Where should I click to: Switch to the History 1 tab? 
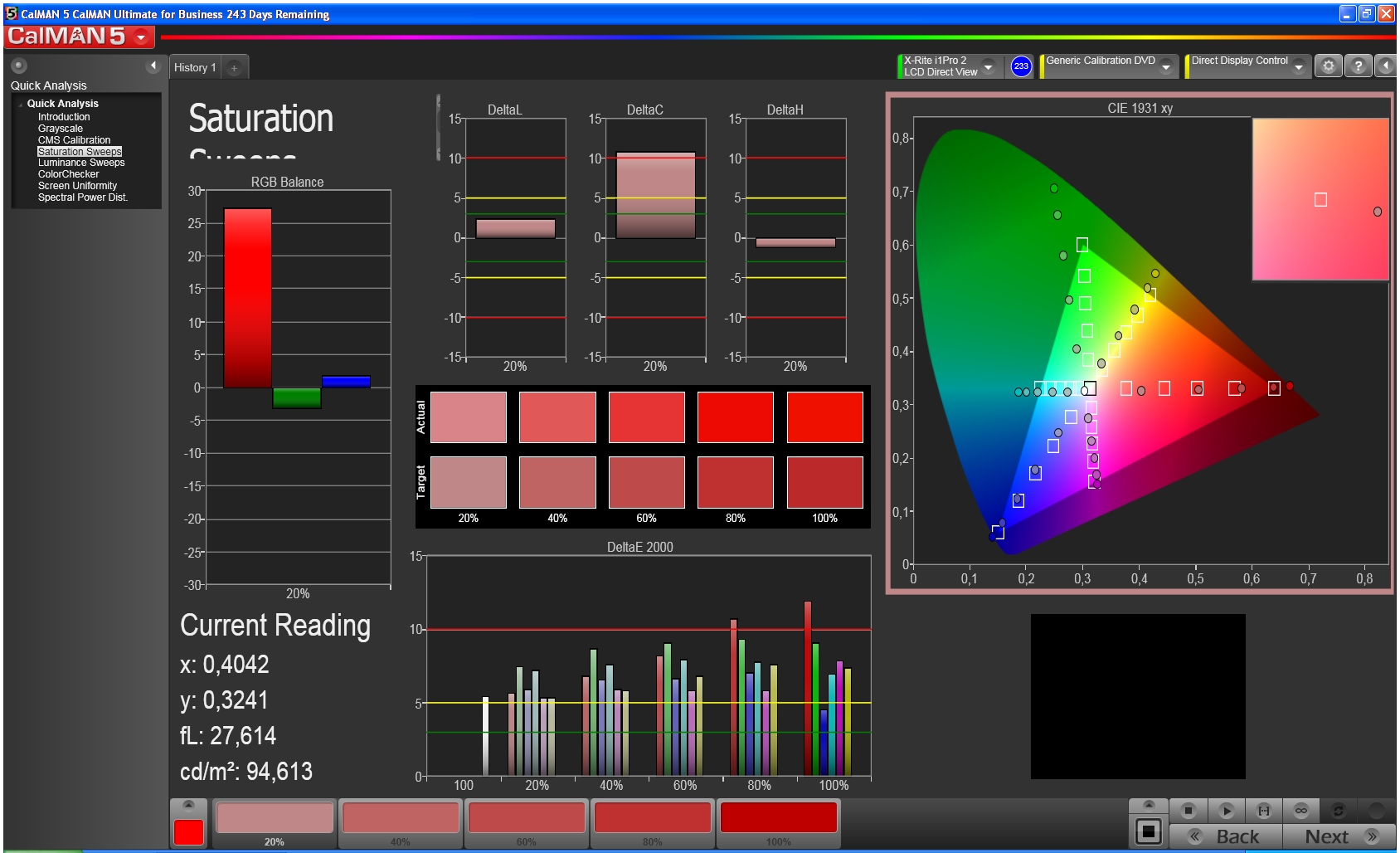pyautogui.click(x=195, y=68)
